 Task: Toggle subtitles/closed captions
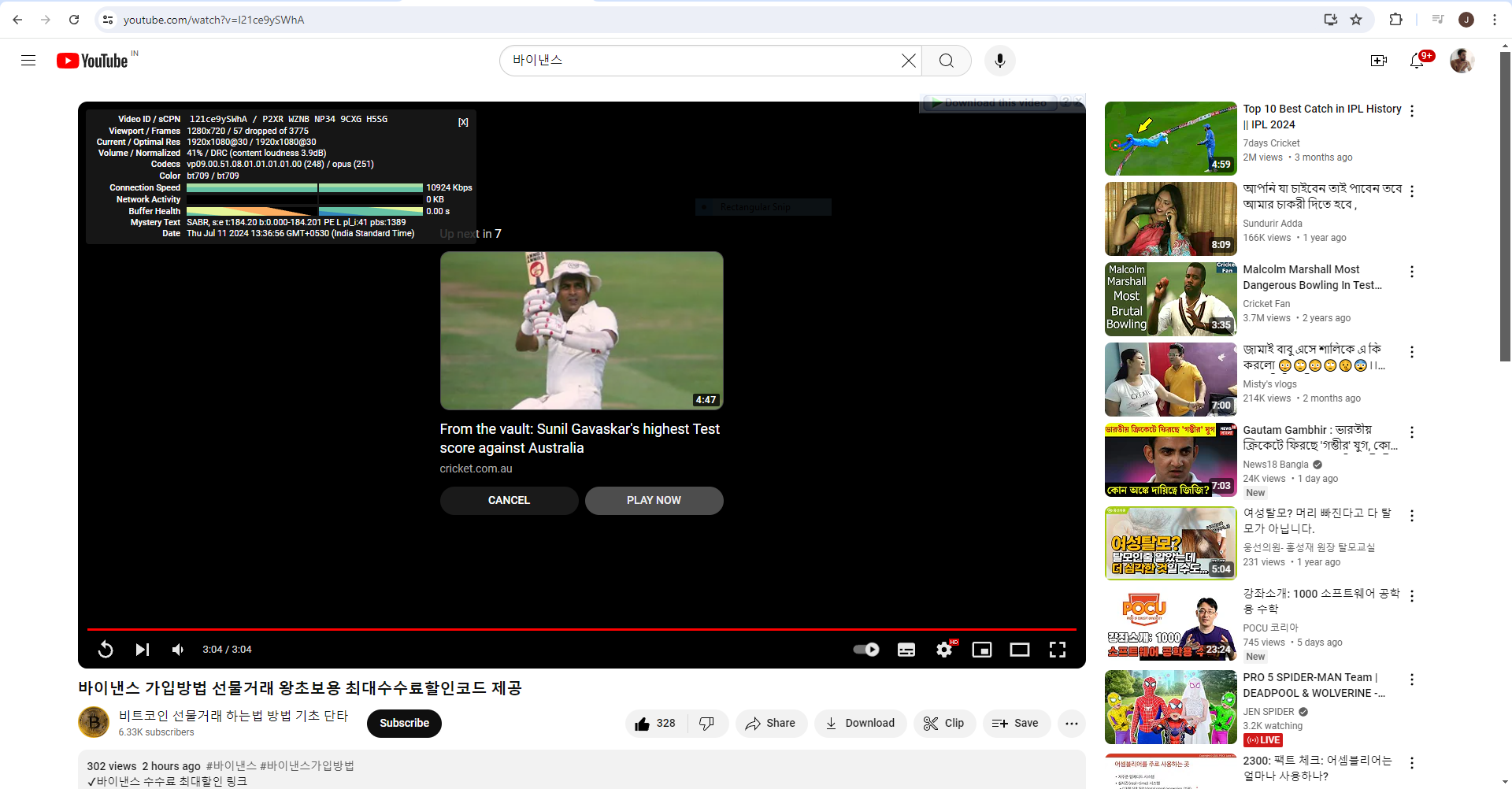tap(906, 650)
